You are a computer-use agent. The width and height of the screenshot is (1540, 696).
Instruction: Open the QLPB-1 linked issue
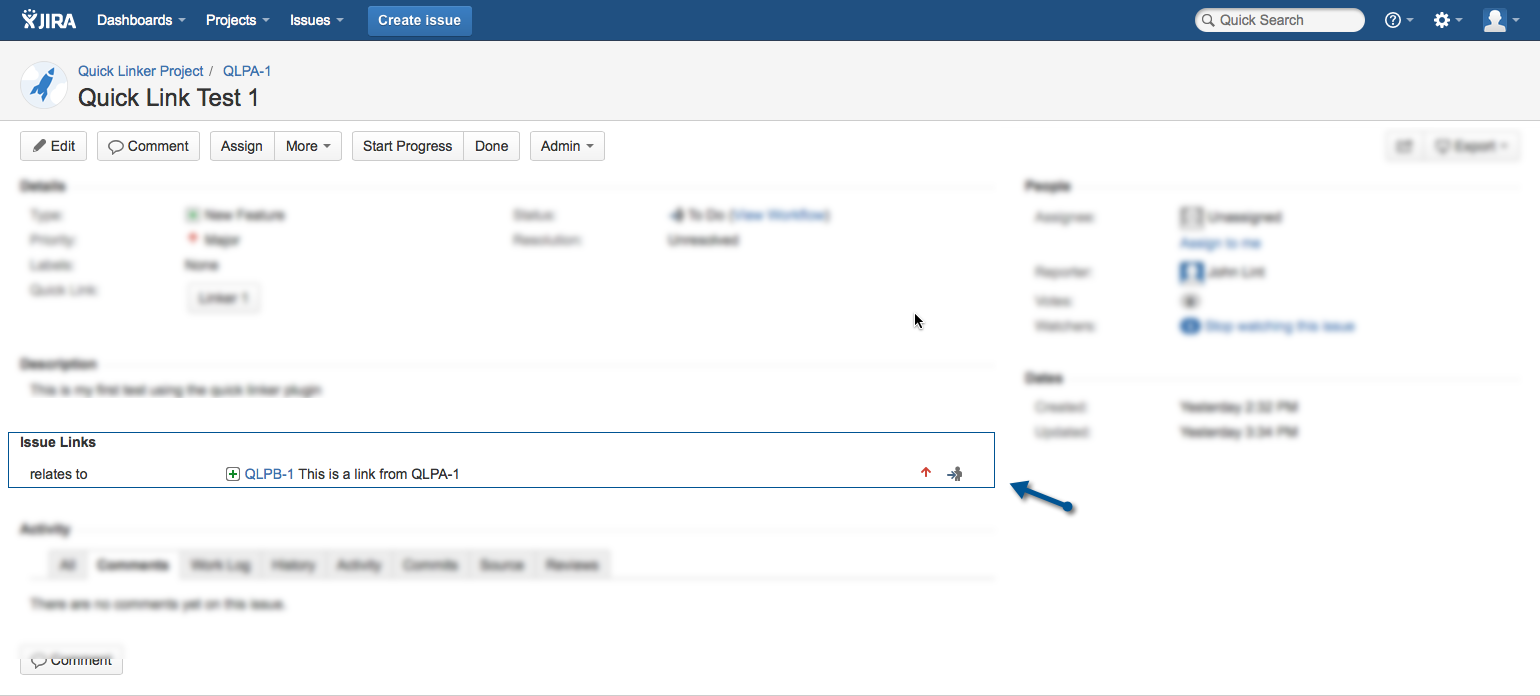(x=269, y=474)
